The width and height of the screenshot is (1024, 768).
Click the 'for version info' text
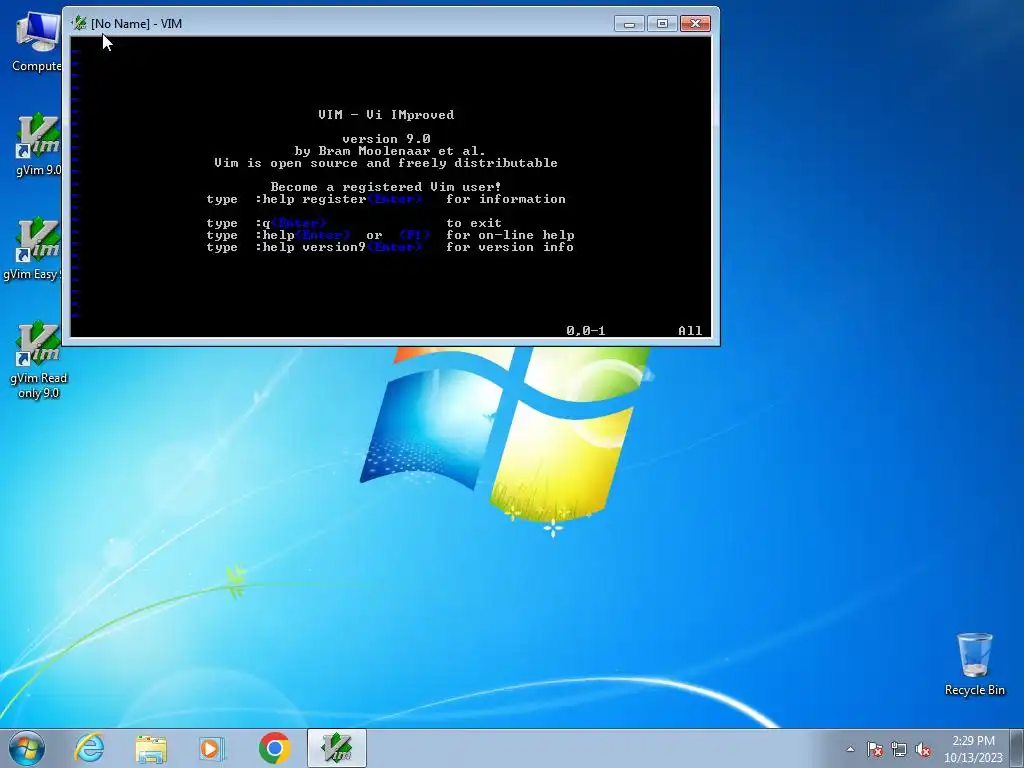coord(510,247)
